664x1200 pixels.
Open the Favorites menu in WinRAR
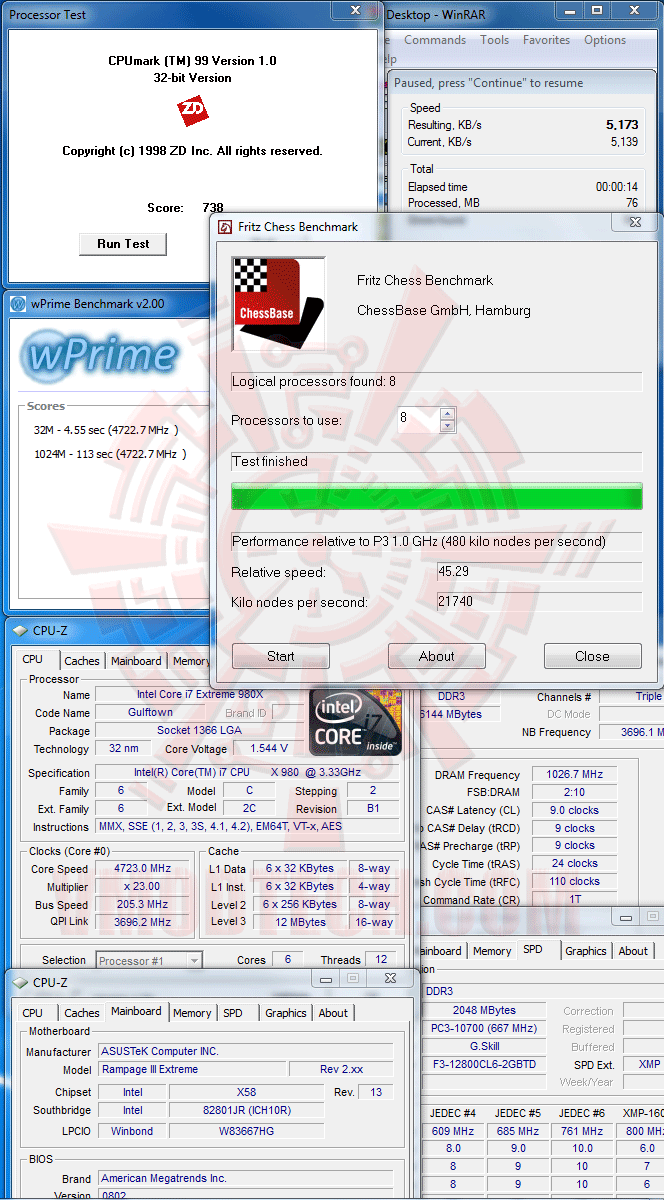point(546,40)
